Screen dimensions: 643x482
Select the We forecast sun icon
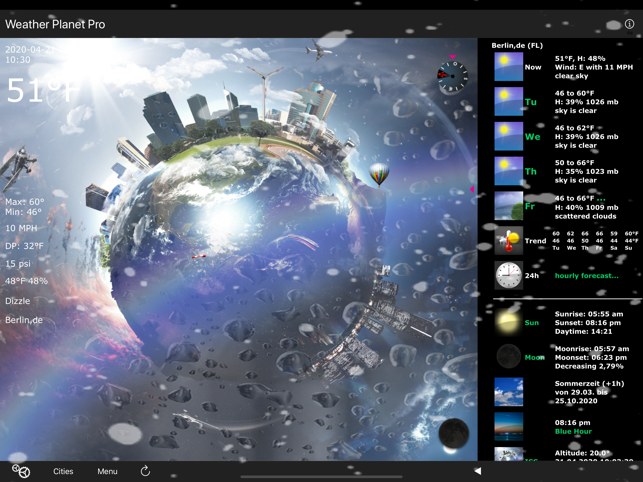click(508, 136)
